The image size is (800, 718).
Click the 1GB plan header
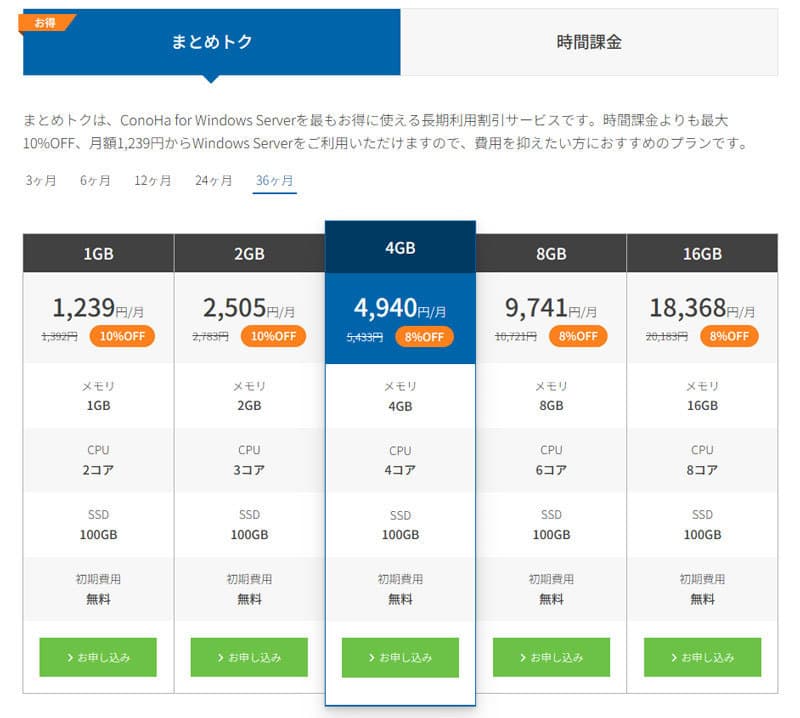pyautogui.click(x=98, y=253)
